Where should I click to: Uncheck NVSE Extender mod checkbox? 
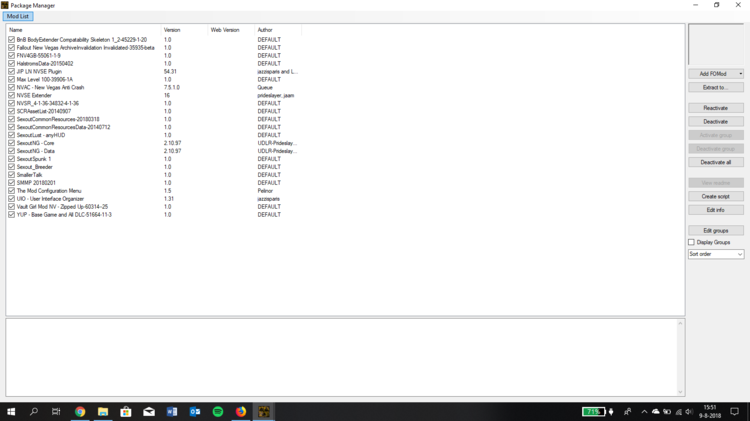tap(11, 95)
